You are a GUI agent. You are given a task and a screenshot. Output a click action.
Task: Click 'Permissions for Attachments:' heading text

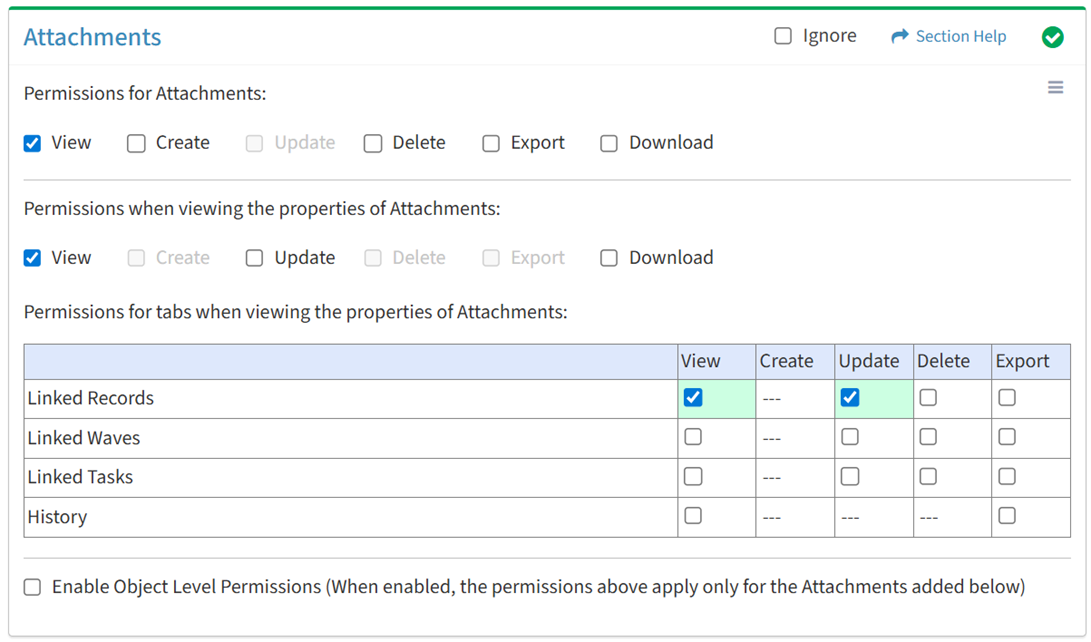(x=145, y=93)
